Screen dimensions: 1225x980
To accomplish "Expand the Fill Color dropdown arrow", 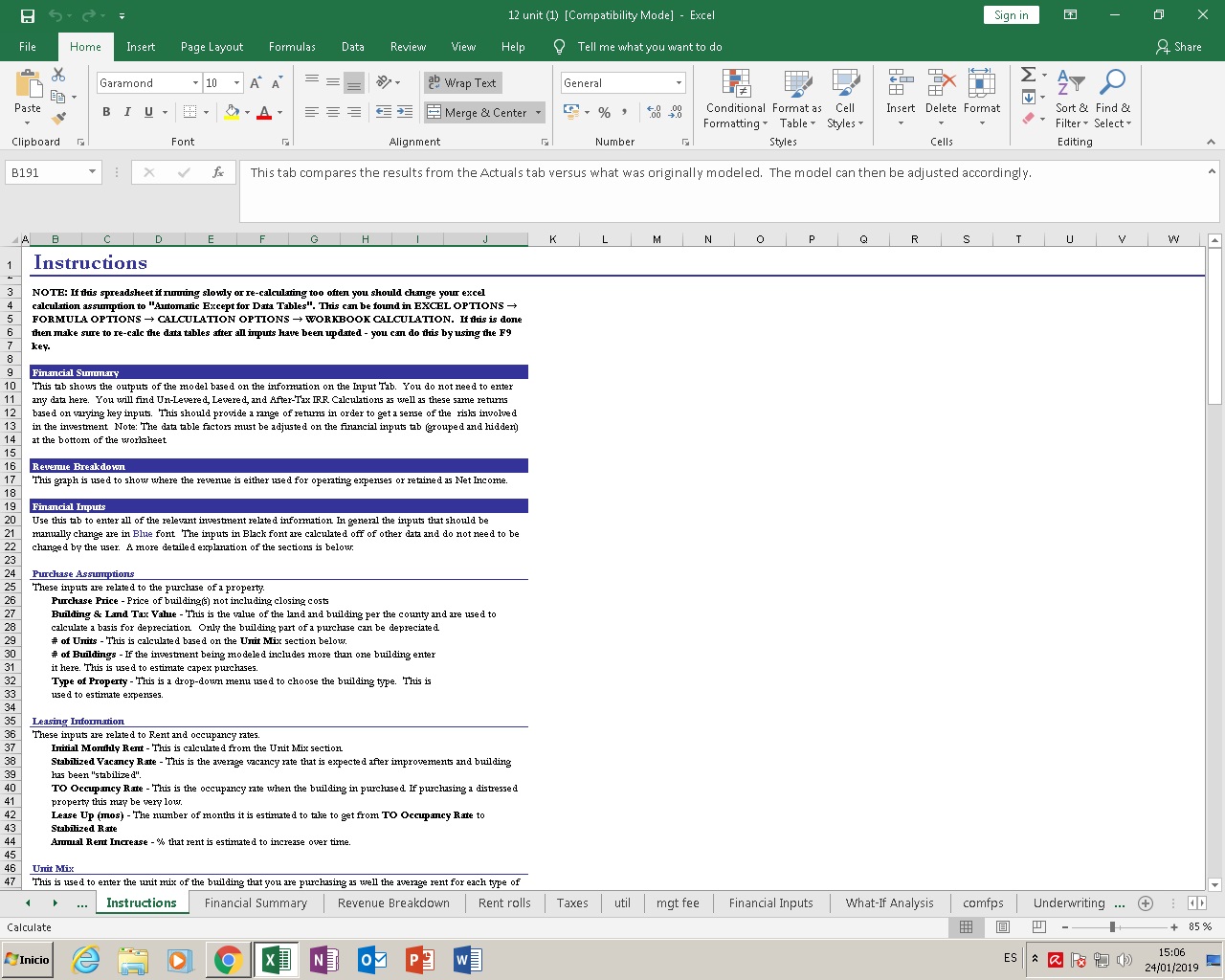I will [248, 113].
